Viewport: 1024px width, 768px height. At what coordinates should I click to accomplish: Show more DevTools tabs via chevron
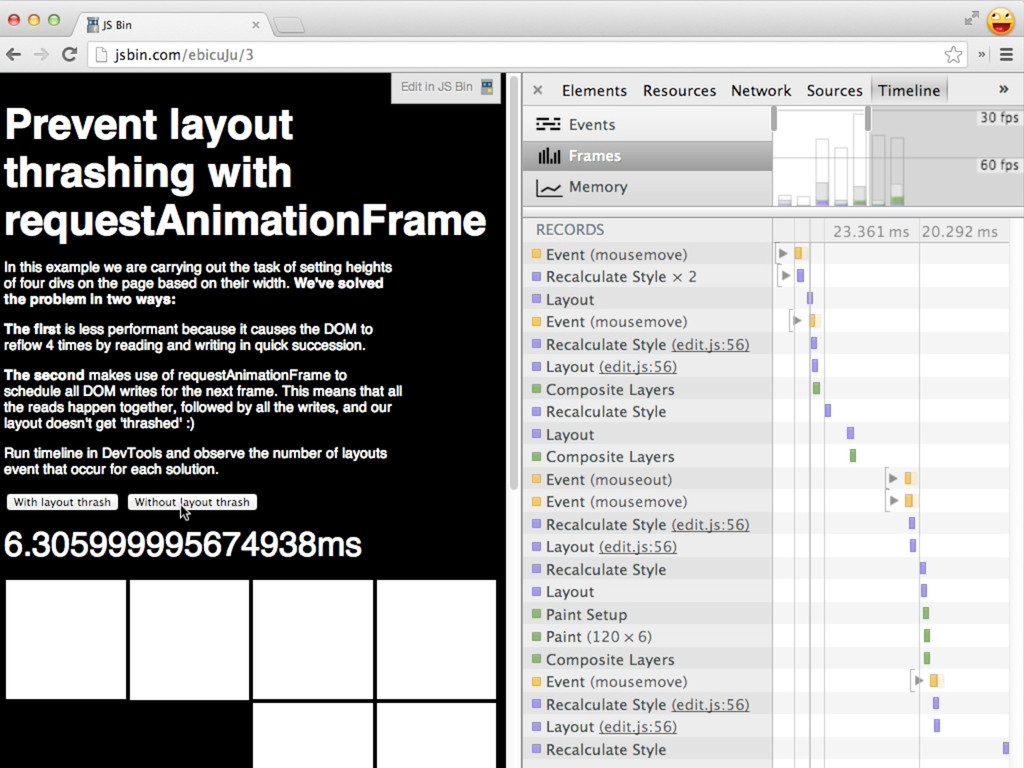coord(1003,90)
